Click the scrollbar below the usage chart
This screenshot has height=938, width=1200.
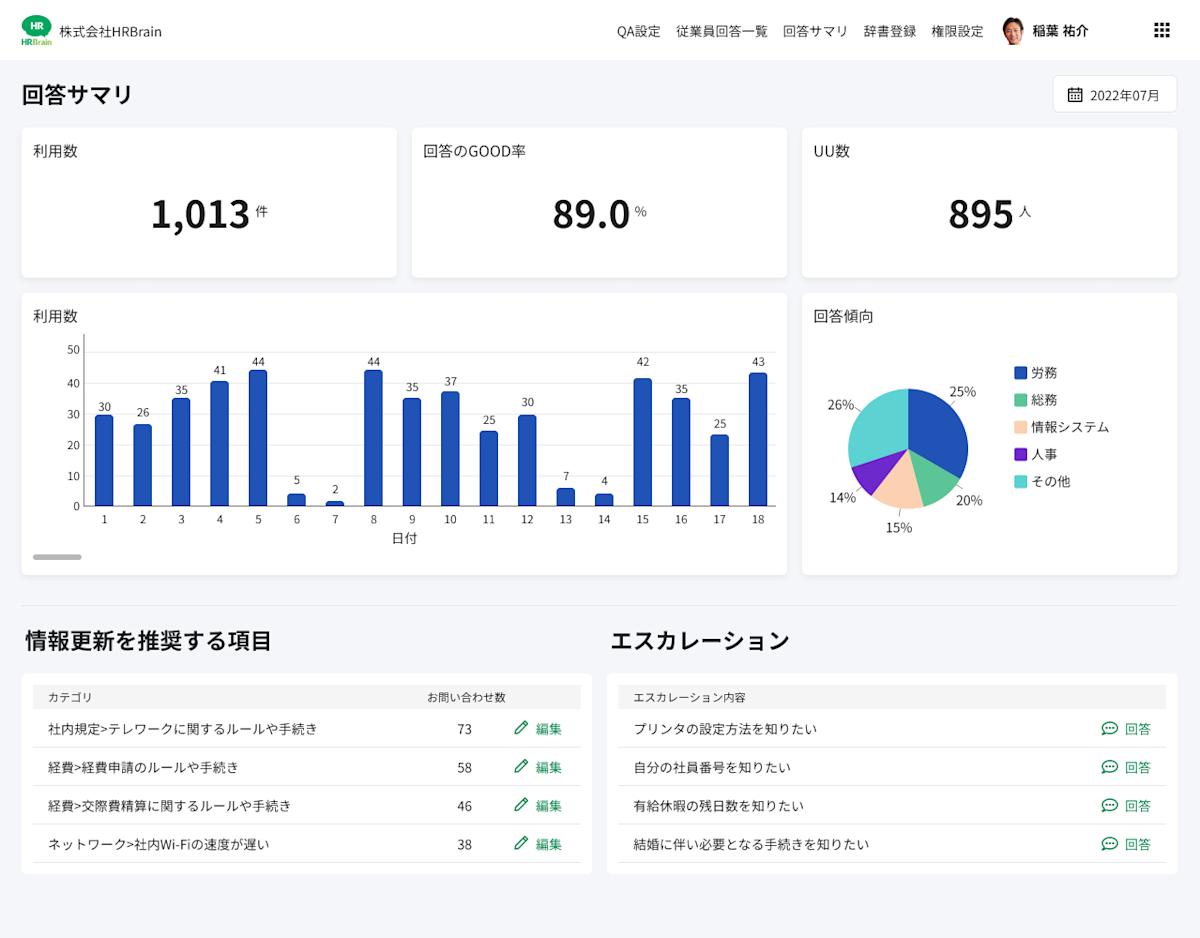pyautogui.click(x=57, y=557)
